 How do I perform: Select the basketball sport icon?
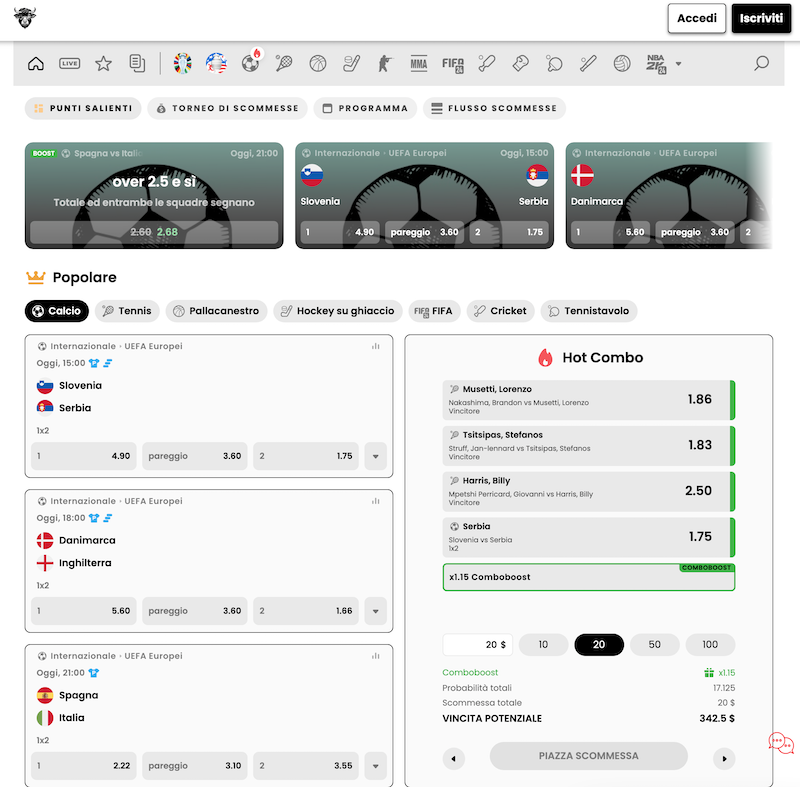coord(318,64)
